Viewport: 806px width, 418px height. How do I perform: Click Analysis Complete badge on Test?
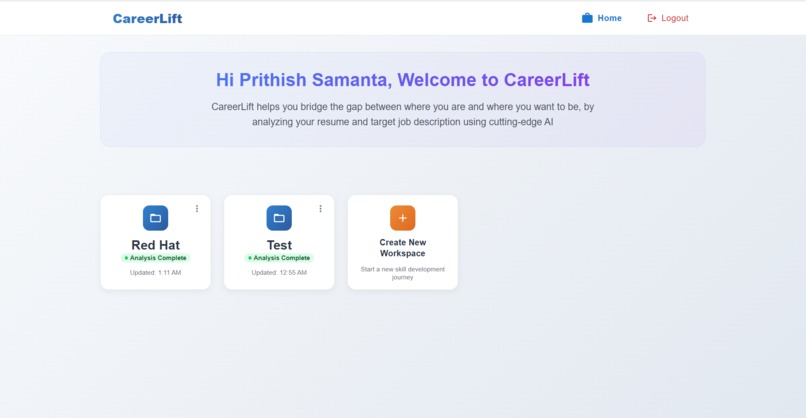point(279,258)
